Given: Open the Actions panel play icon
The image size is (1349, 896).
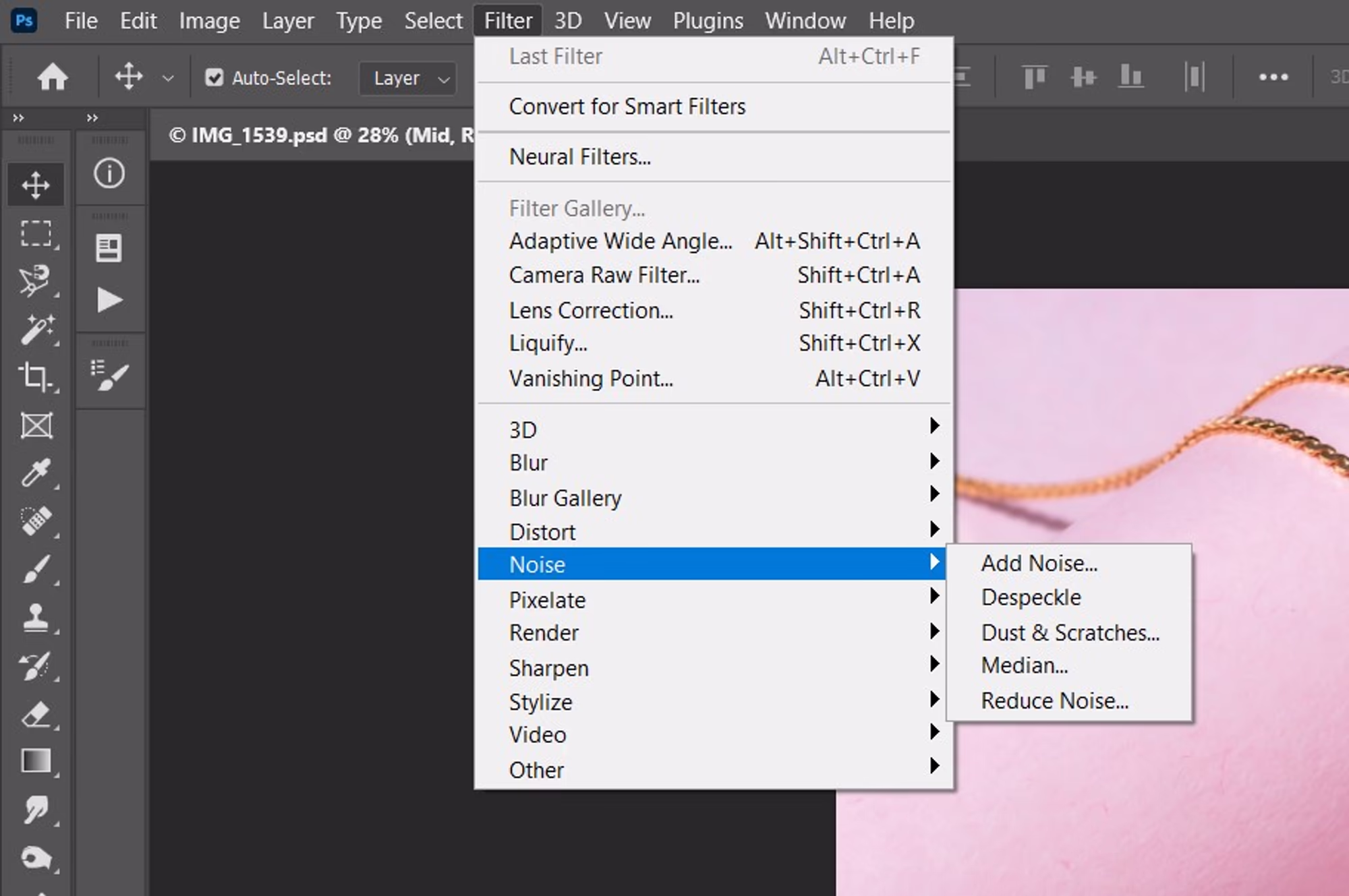Looking at the screenshot, I should (x=109, y=300).
